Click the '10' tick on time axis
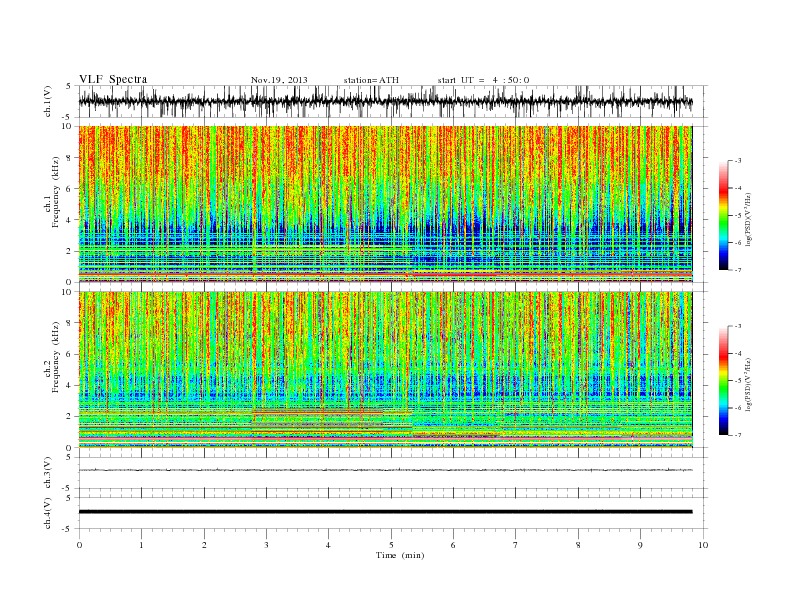The width and height of the screenshot is (792, 612). point(703,545)
